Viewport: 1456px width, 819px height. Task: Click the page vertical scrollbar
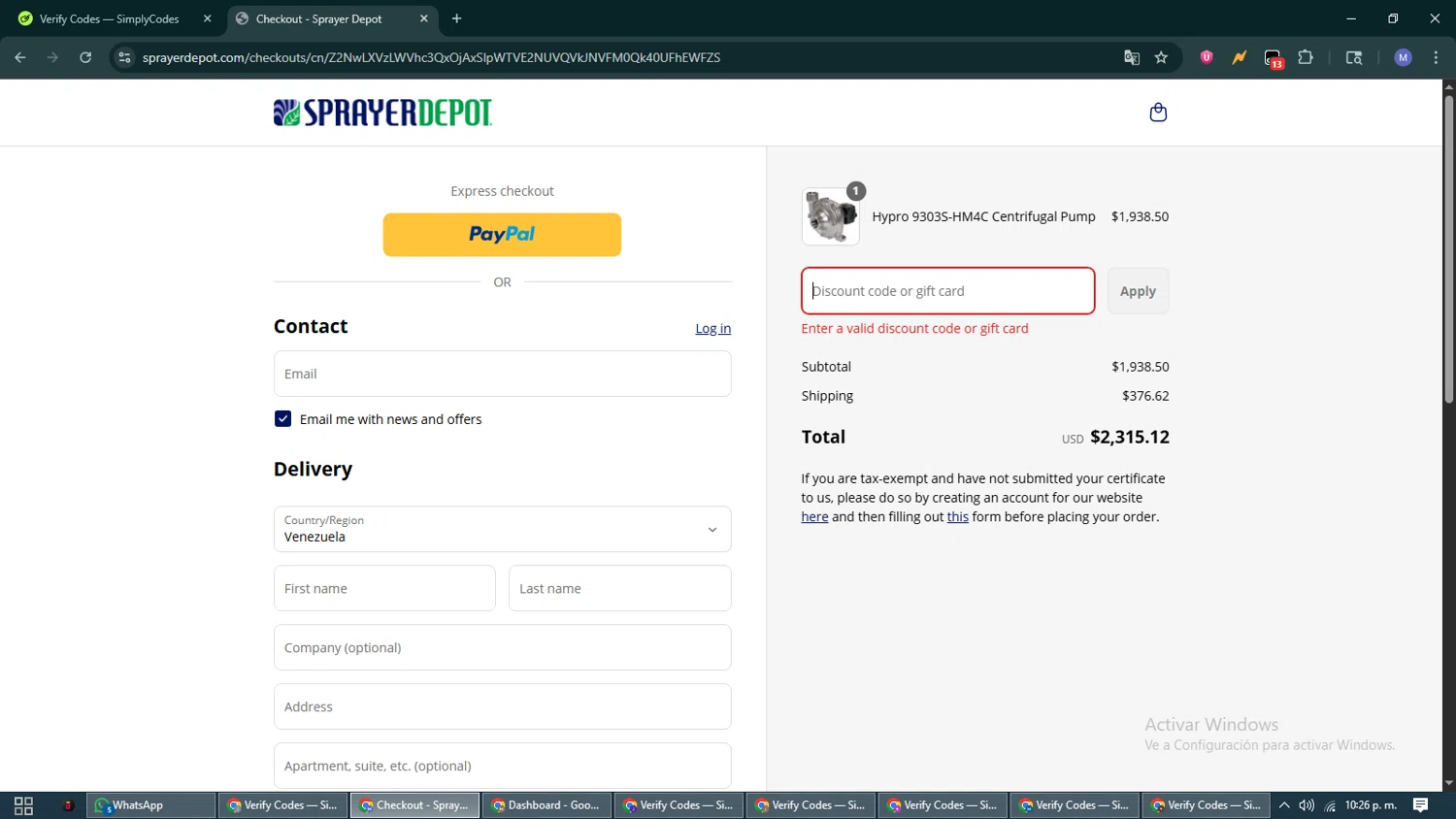coord(1448,248)
